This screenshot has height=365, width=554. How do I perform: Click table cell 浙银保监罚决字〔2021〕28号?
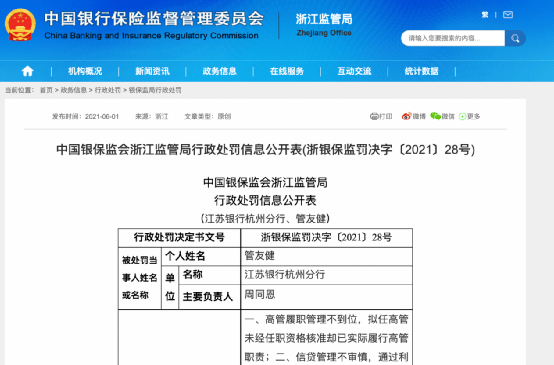pyautogui.click(x=326, y=237)
